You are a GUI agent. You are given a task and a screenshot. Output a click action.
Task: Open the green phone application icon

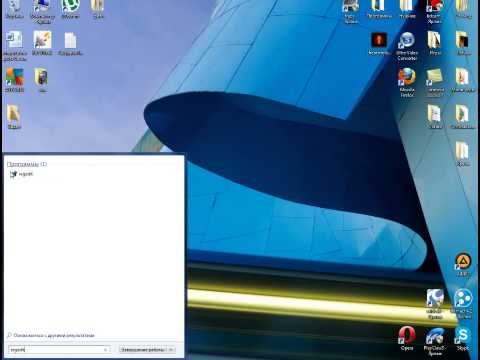70,9
